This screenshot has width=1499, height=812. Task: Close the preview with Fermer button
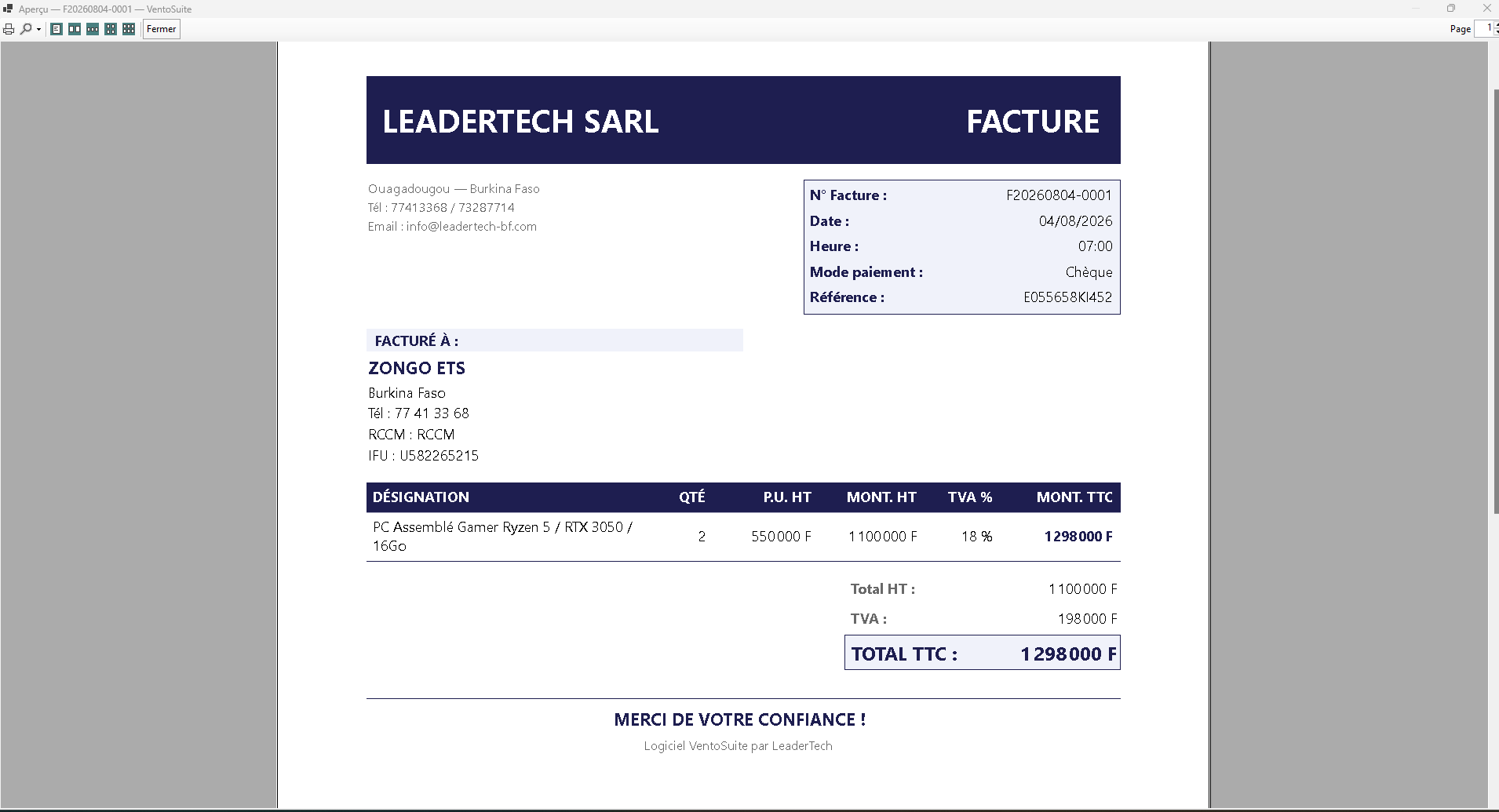point(162,29)
